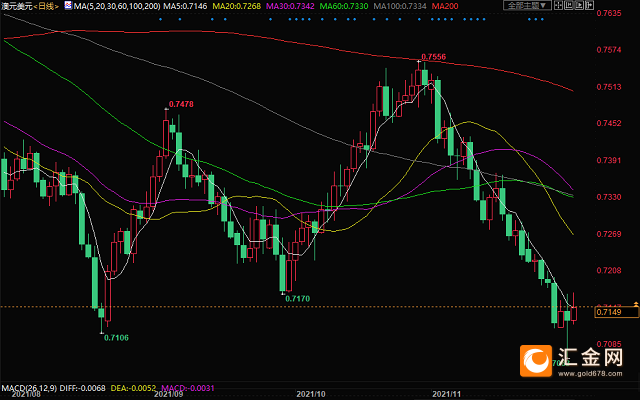Click the 0.7330 price axis label
640x400 pixels.
tap(609, 197)
